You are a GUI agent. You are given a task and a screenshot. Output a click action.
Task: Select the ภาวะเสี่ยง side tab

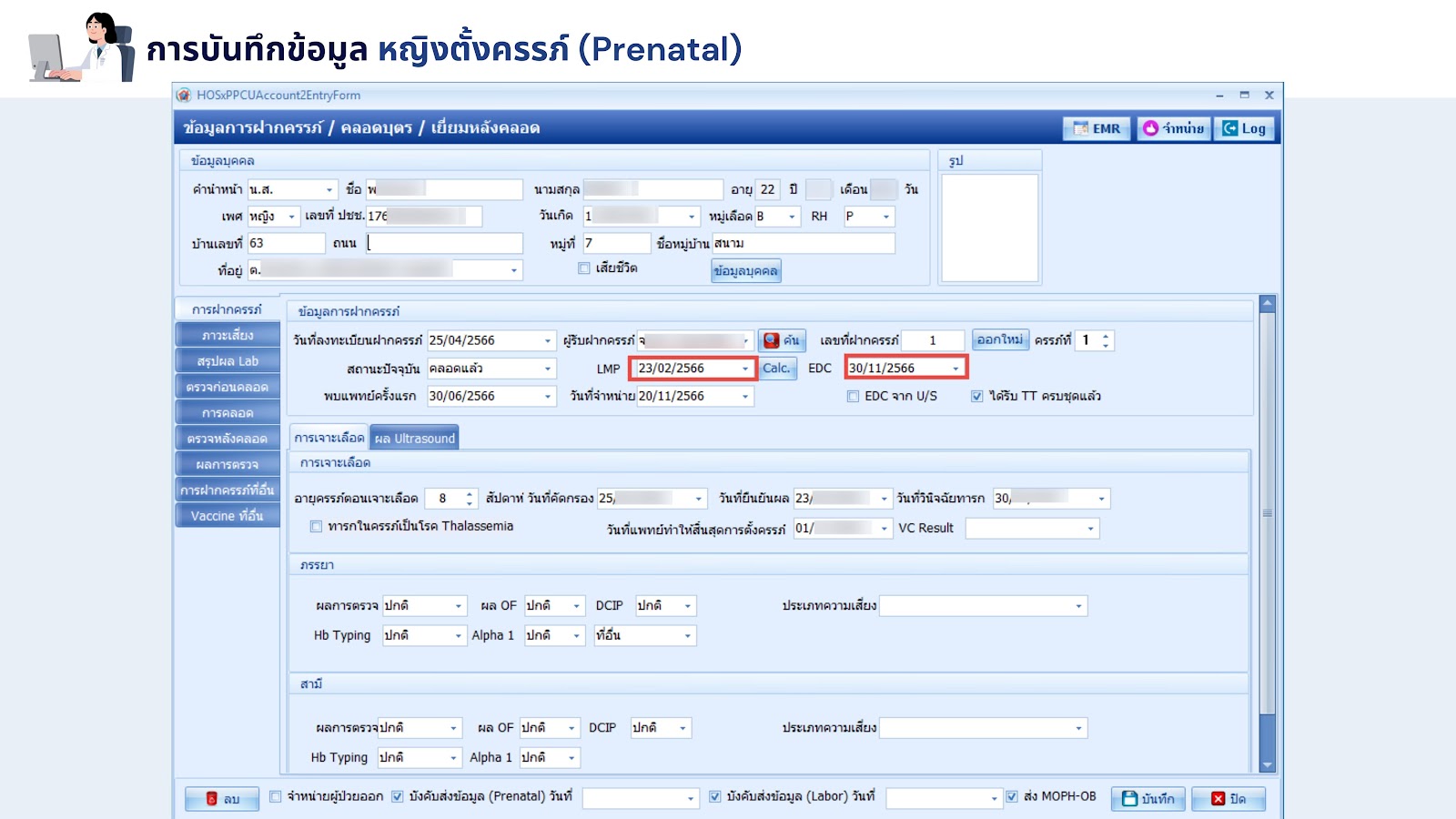click(227, 335)
